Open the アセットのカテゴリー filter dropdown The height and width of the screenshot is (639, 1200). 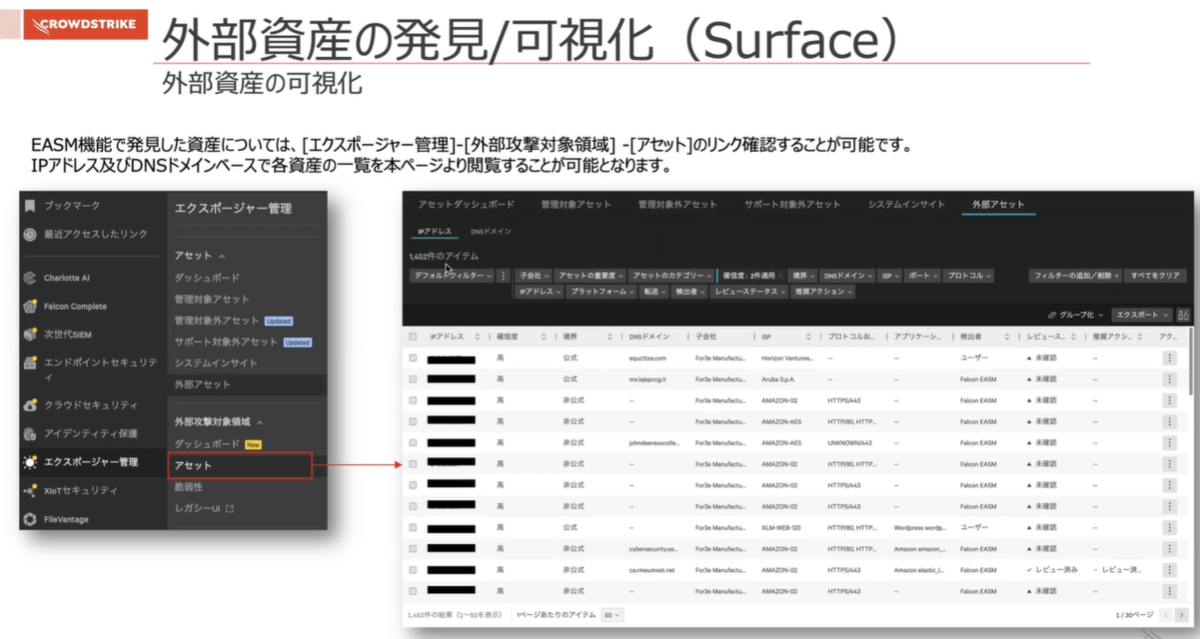click(672, 275)
